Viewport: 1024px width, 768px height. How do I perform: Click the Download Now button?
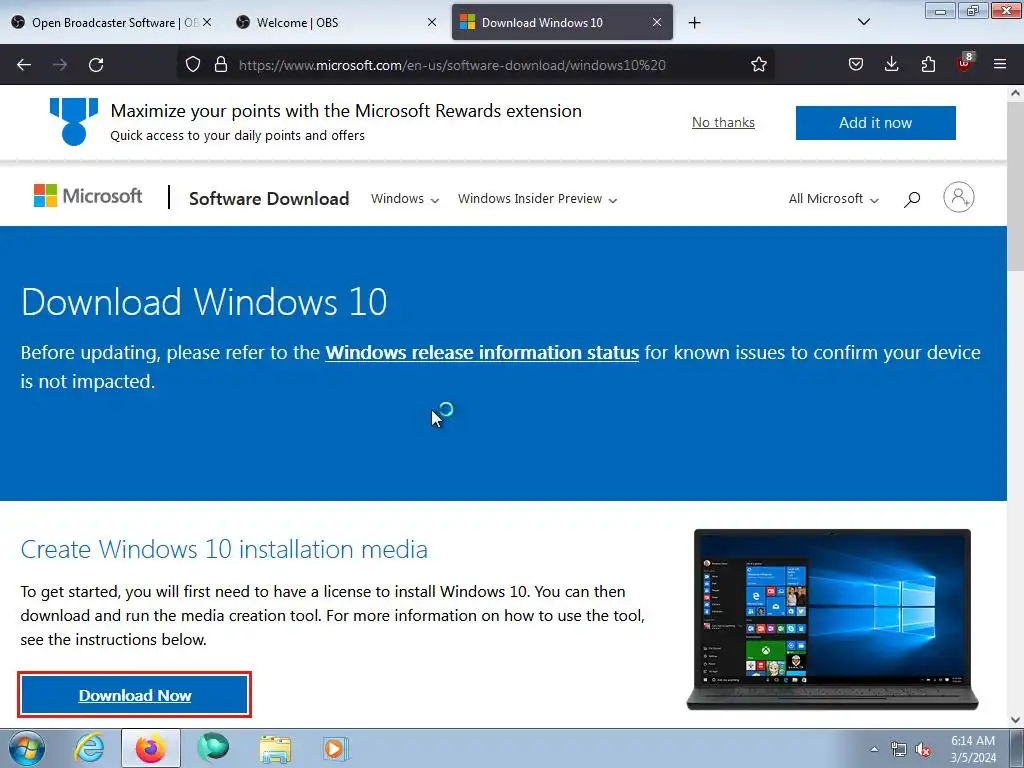[135, 695]
